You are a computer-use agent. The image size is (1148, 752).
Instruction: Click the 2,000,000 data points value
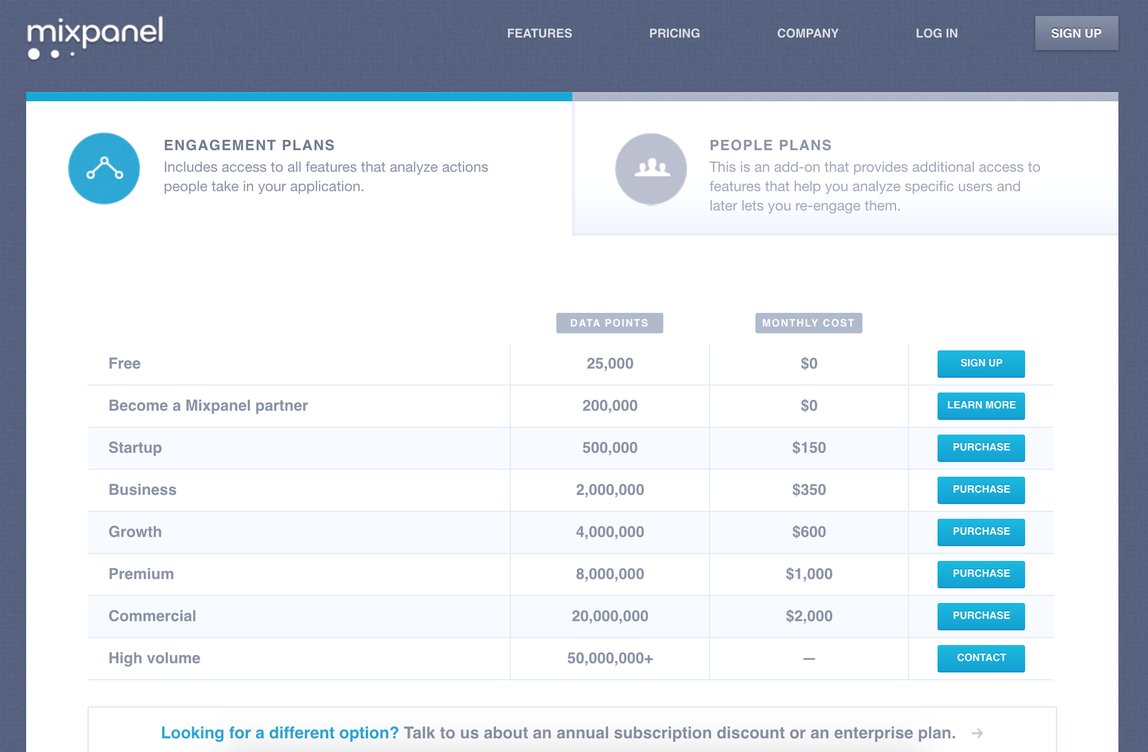click(x=610, y=490)
